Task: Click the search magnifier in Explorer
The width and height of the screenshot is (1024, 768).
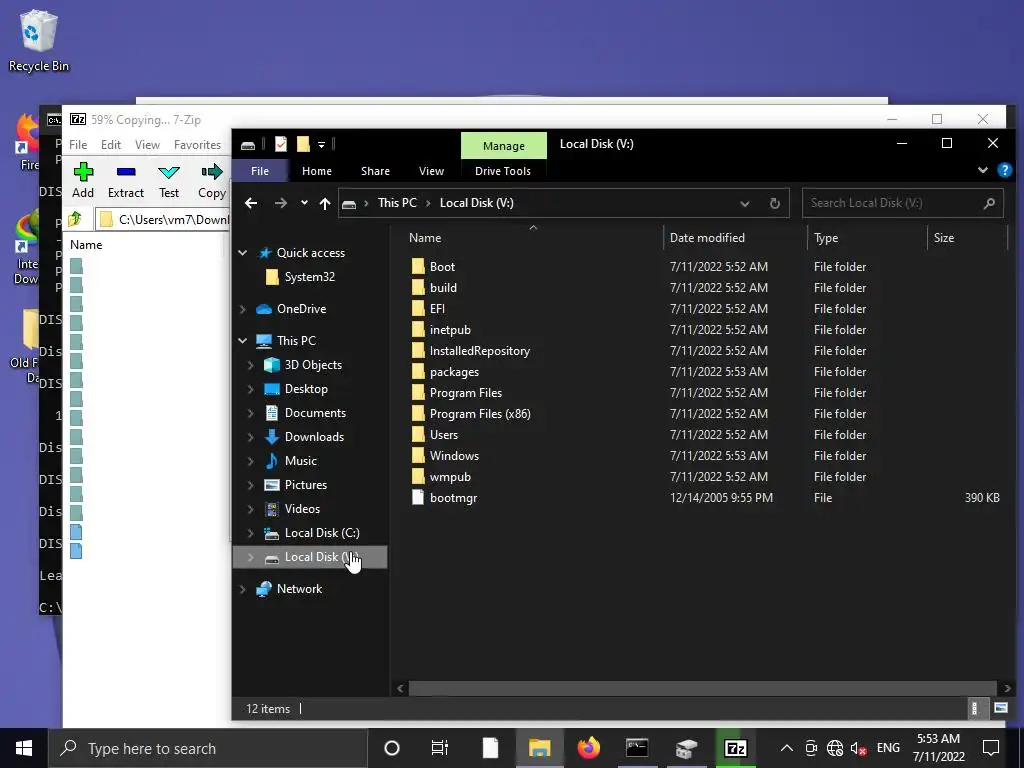Action: point(989,203)
